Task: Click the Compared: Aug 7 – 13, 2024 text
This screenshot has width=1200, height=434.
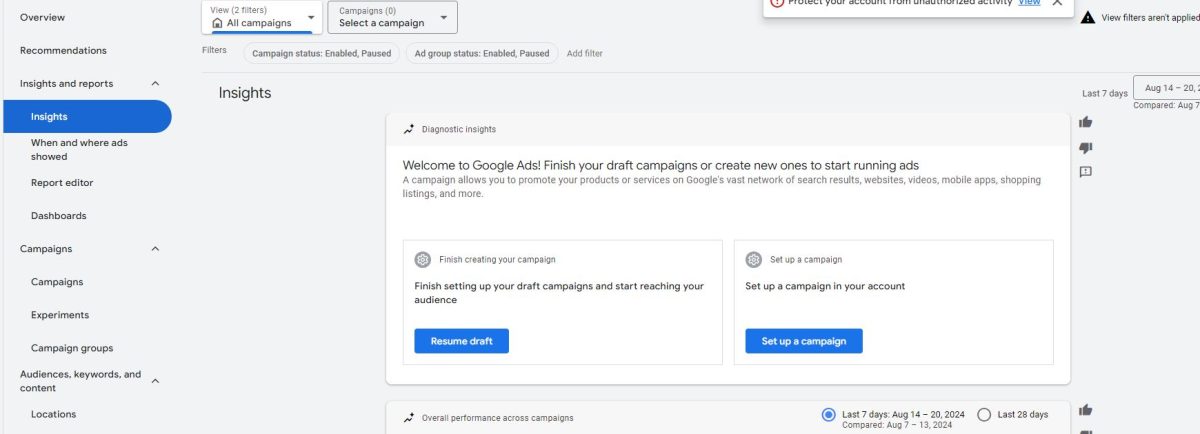Action: pyautogui.click(x=897, y=425)
